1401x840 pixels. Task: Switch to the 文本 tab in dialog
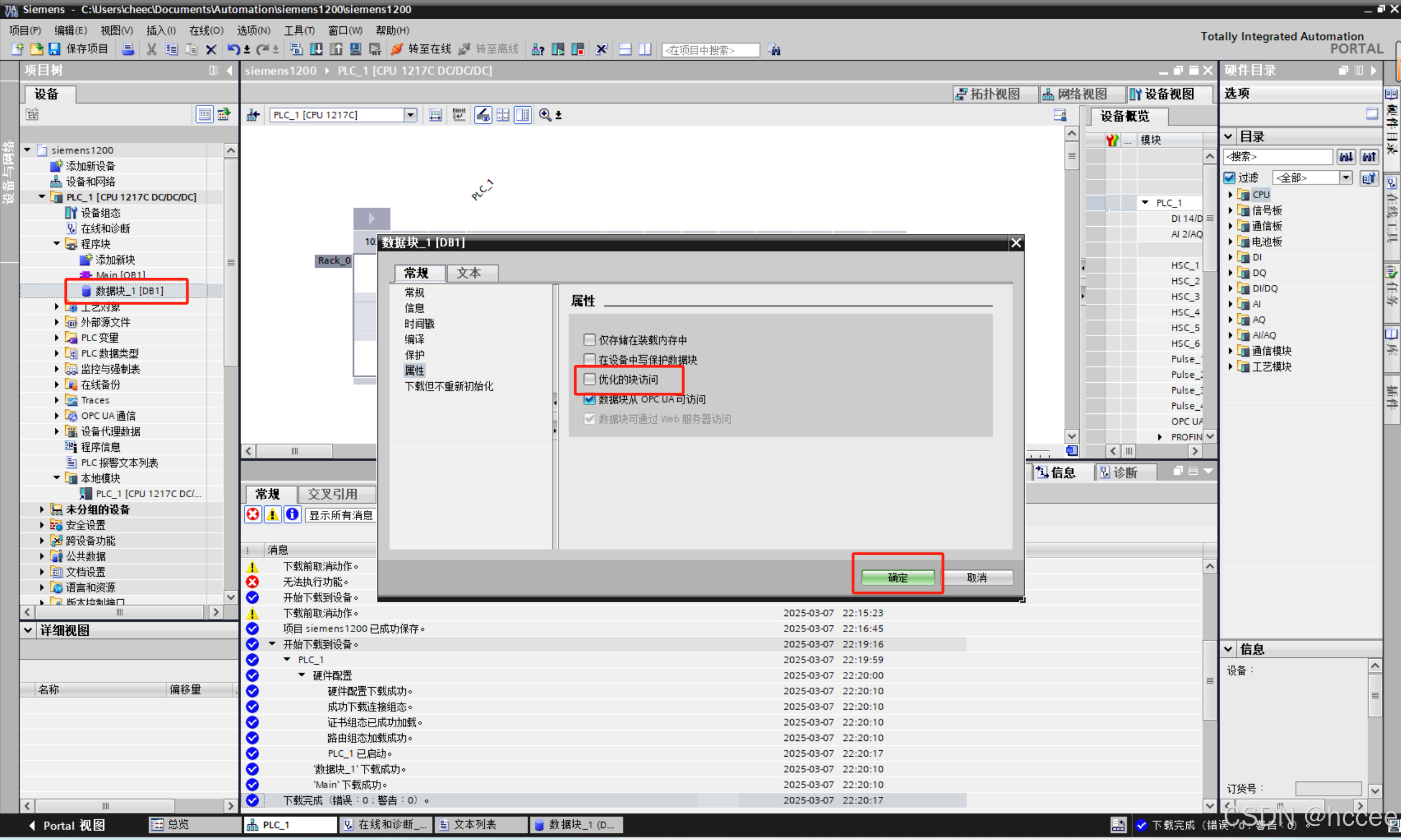469,273
